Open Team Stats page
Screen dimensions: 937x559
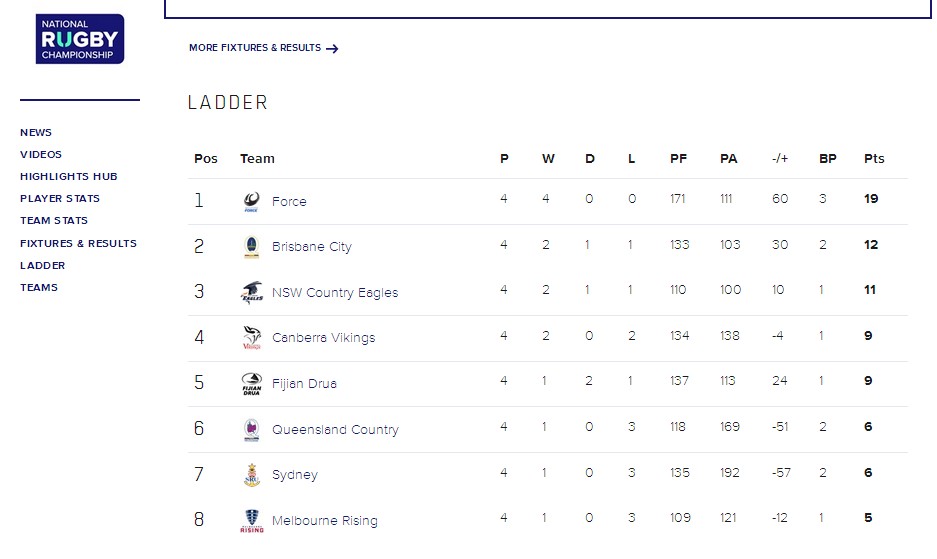pyautogui.click(x=54, y=220)
